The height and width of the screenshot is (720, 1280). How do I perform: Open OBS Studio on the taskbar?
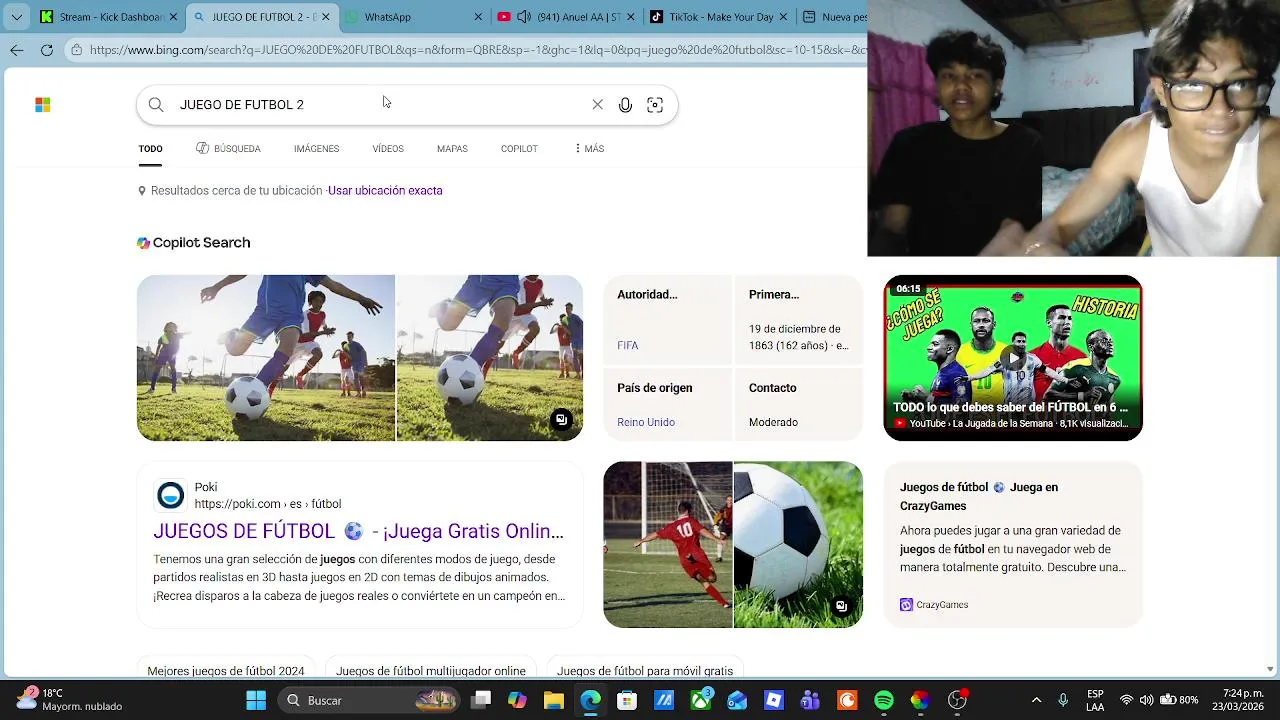pos(957,701)
